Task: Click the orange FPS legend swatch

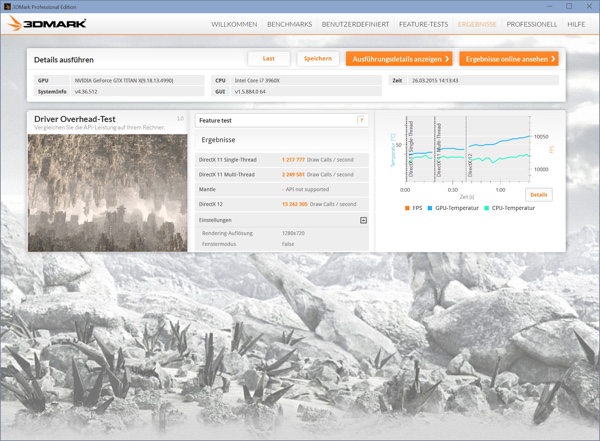Action: tap(407, 208)
